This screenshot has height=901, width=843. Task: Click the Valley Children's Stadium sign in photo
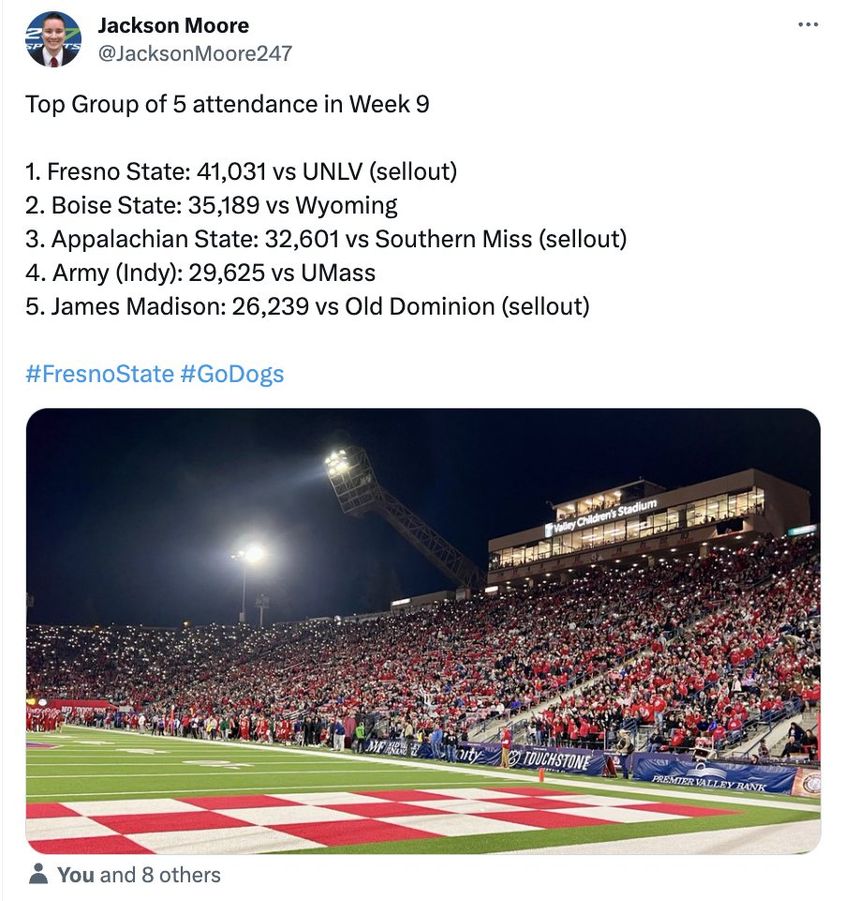601,516
